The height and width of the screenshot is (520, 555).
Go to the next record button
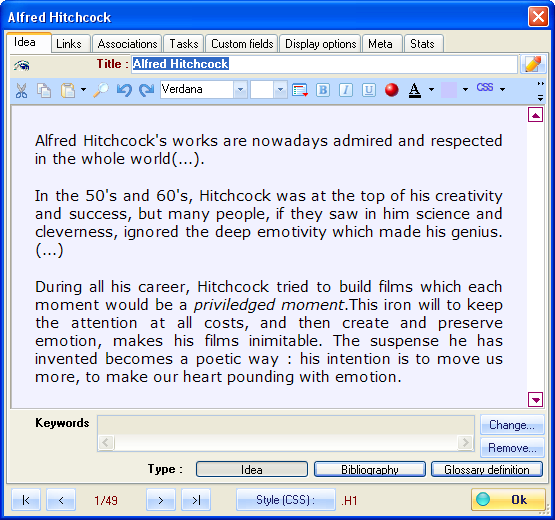[x=161, y=500]
